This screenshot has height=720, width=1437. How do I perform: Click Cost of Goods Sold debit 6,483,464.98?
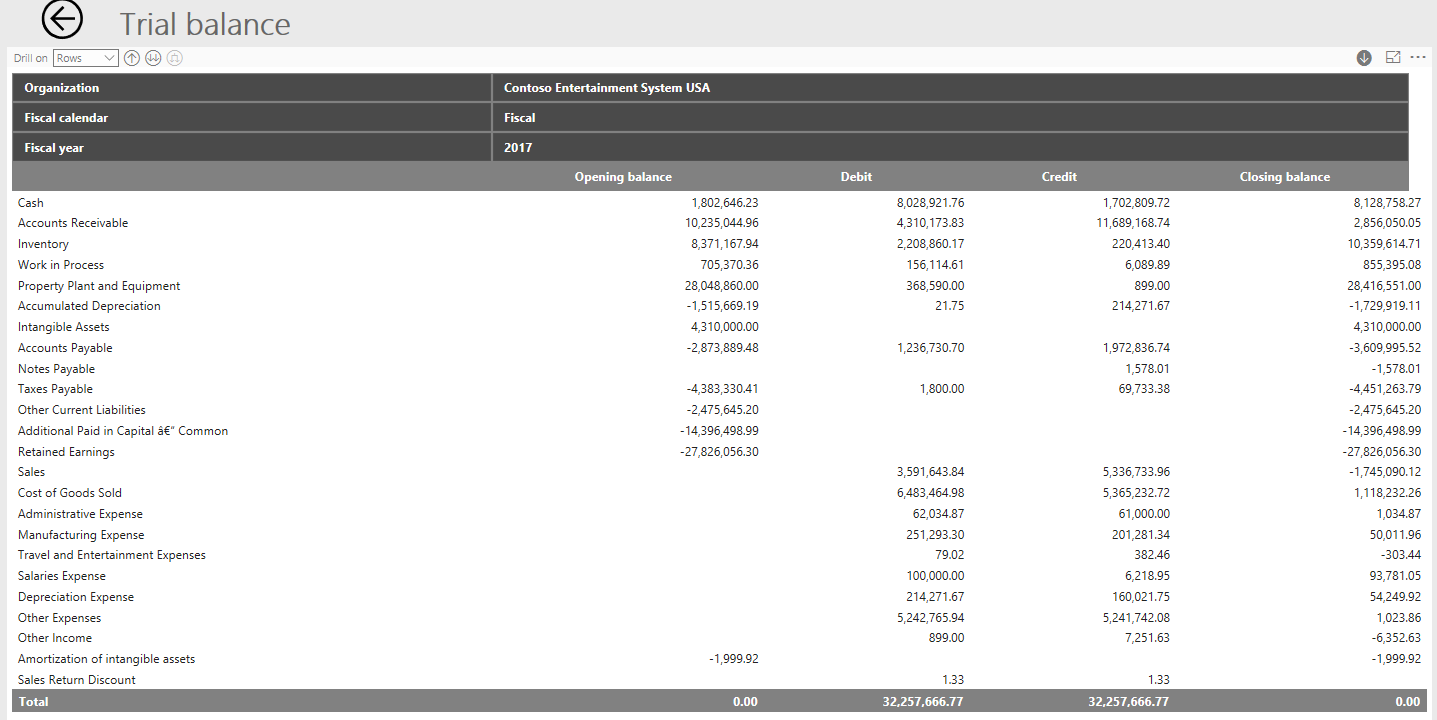pos(931,493)
